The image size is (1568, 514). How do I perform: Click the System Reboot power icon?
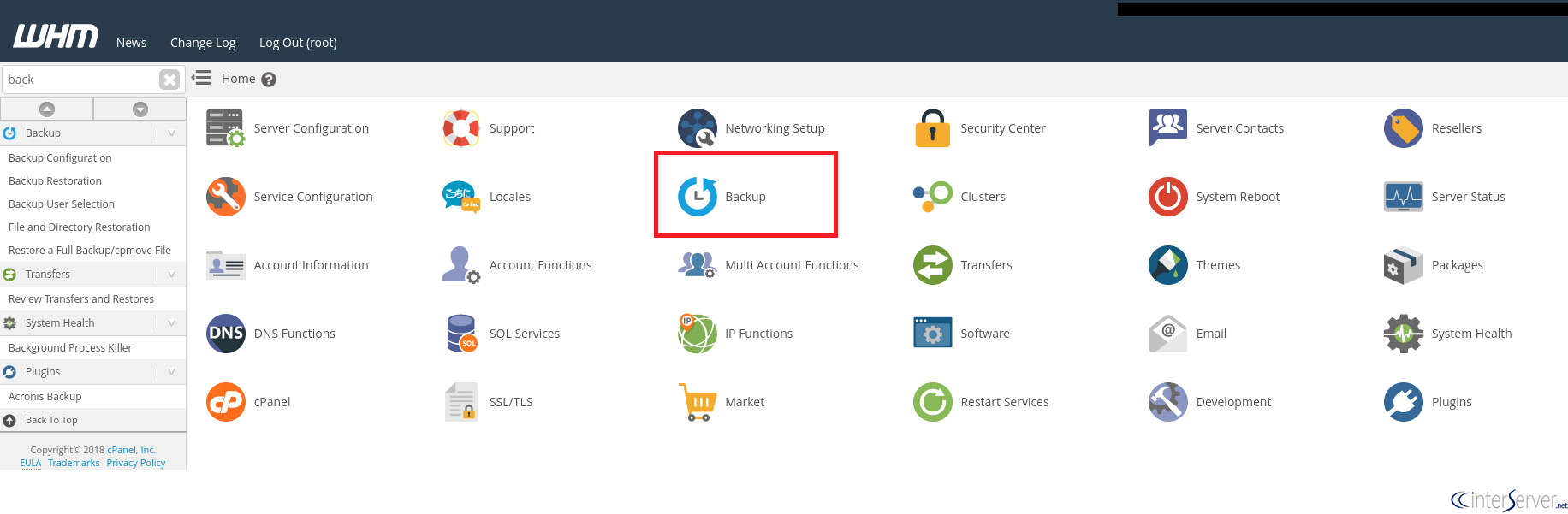pos(1168,197)
